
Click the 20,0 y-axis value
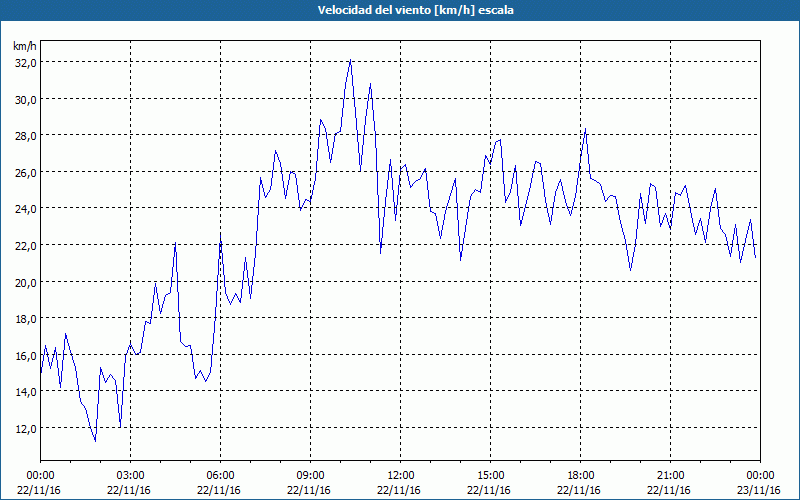tap(26, 282)
